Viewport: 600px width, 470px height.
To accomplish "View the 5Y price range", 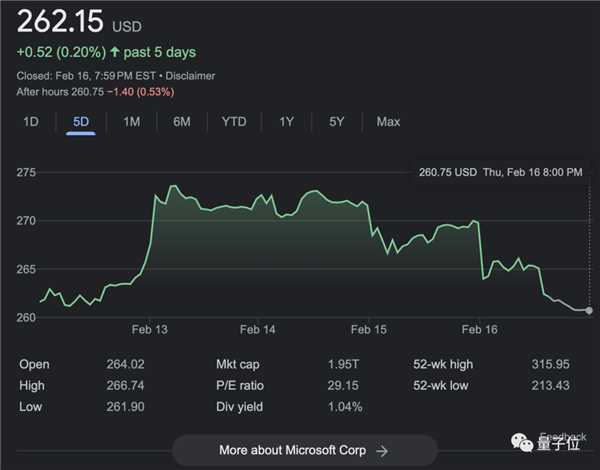I will [337, 121].
